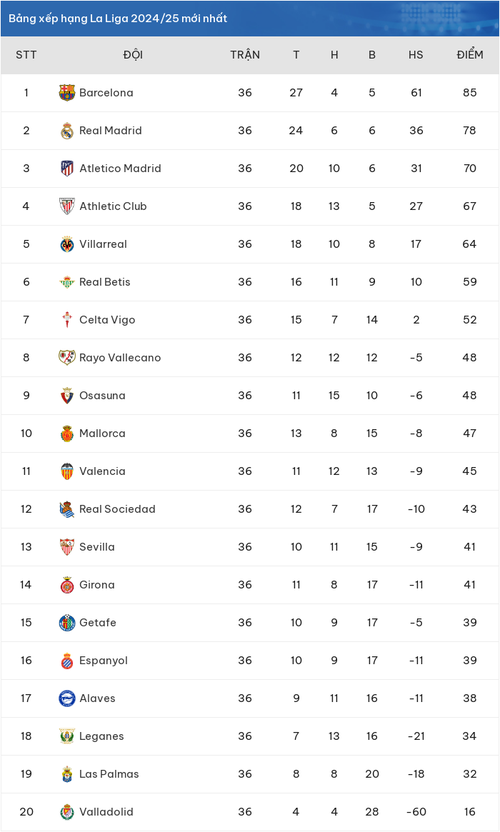Click the Villarreal yellow badge
The image size is (500, 832).
coord(67,244)
